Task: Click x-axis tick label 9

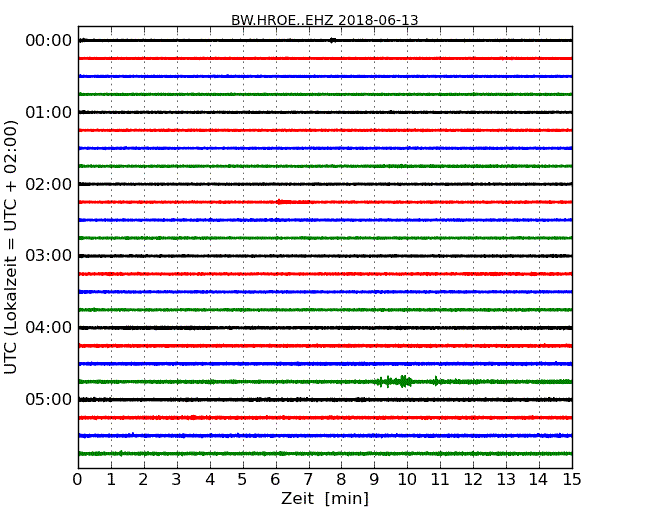Action: tap(374, 480)
